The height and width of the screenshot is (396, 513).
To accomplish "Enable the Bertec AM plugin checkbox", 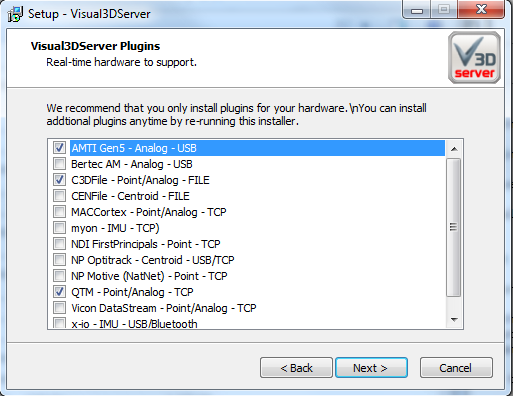I will [59, 163].
